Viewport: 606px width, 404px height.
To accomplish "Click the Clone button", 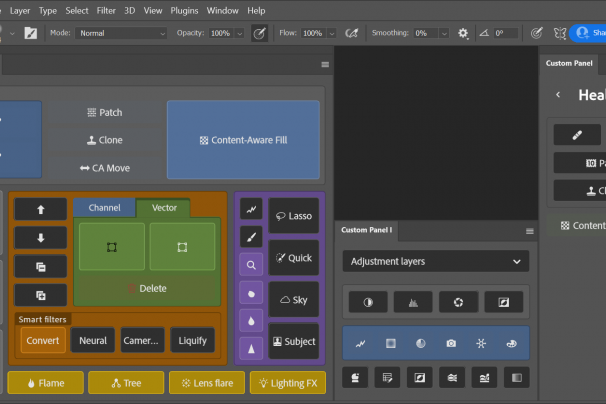I will [105, 140].
